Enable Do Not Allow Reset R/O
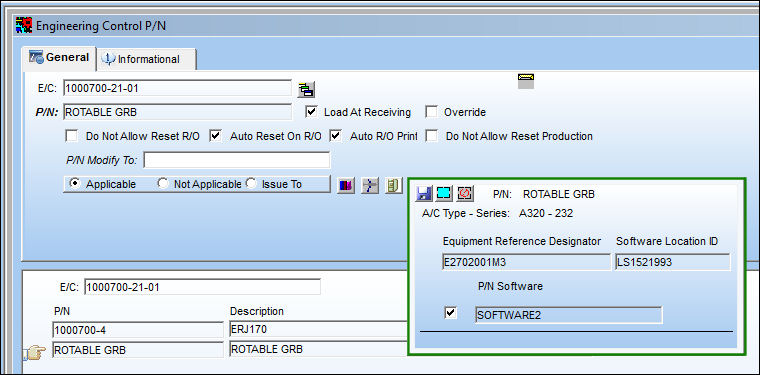Screen dimensions: 760x375 (72, 136)
